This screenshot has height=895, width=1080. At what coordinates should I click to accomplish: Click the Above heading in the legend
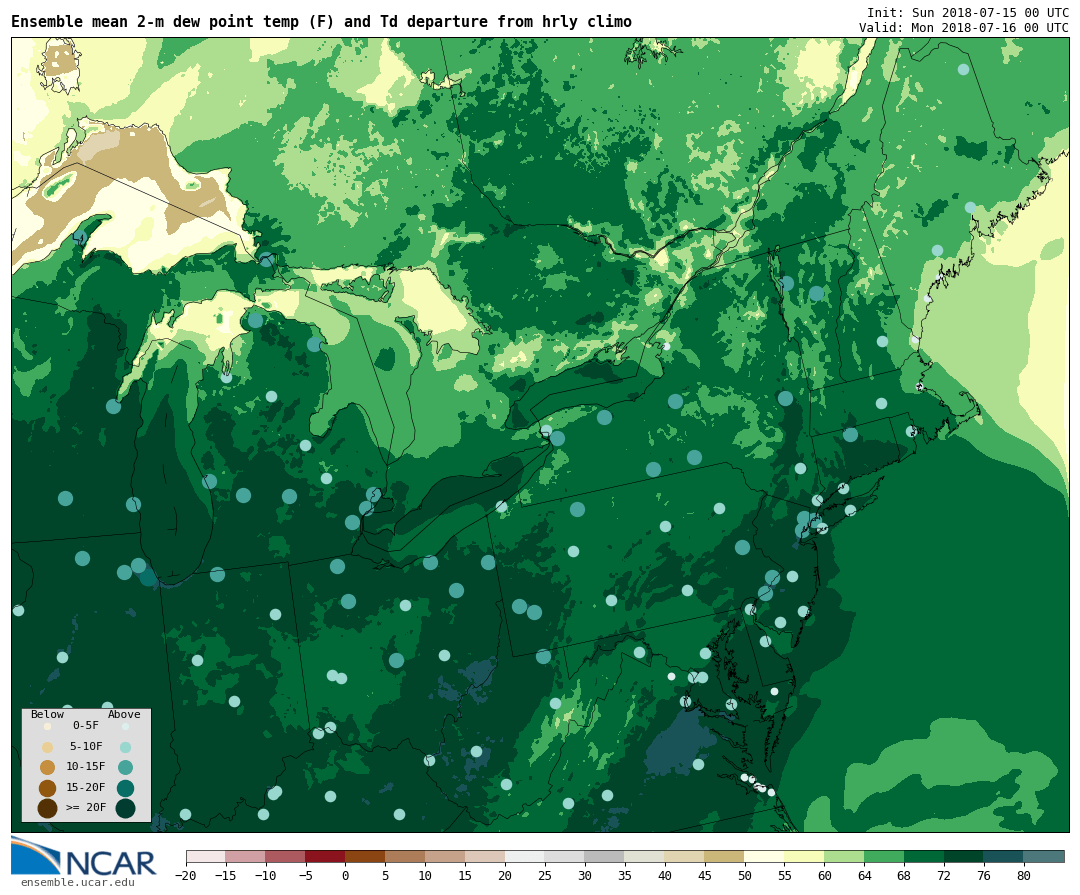[124, 714]
